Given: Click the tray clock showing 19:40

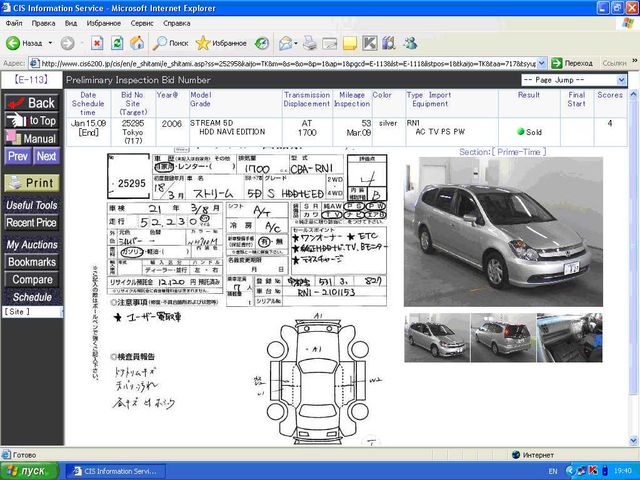Looking at the screenshot, I should [x=623, y=471].
